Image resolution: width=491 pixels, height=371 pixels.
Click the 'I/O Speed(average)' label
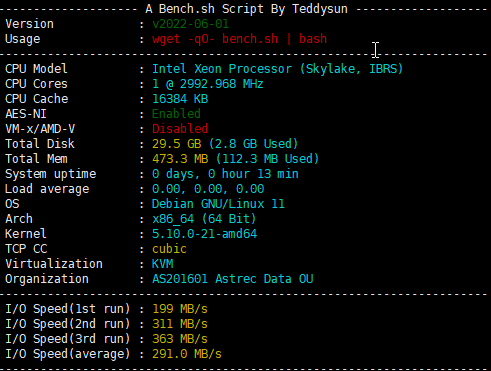click(68, 354)
